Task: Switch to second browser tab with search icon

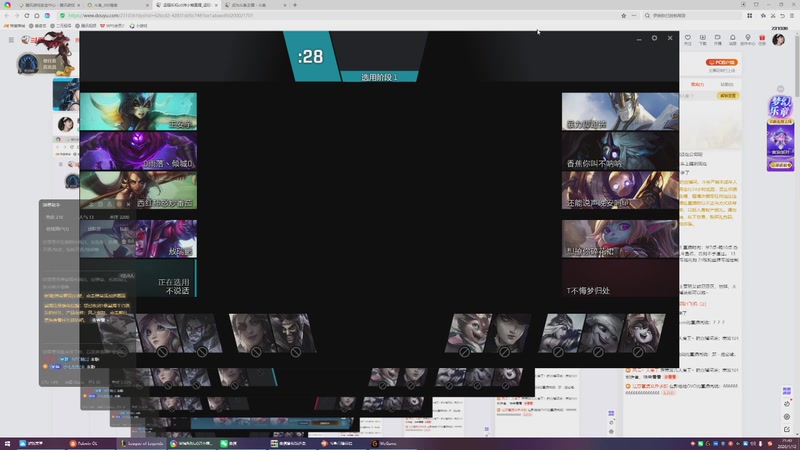Action: tap(117, 5)
